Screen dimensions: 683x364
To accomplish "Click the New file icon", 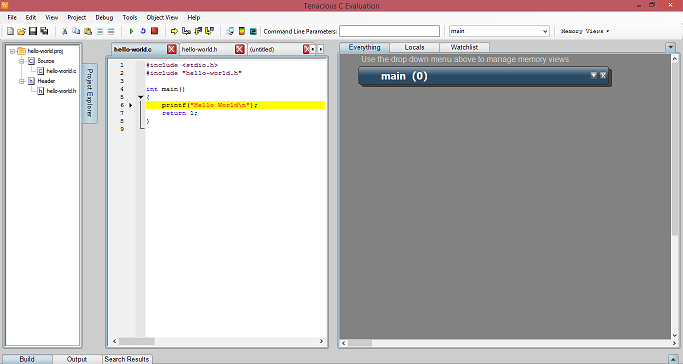I will tap(10, 31).
